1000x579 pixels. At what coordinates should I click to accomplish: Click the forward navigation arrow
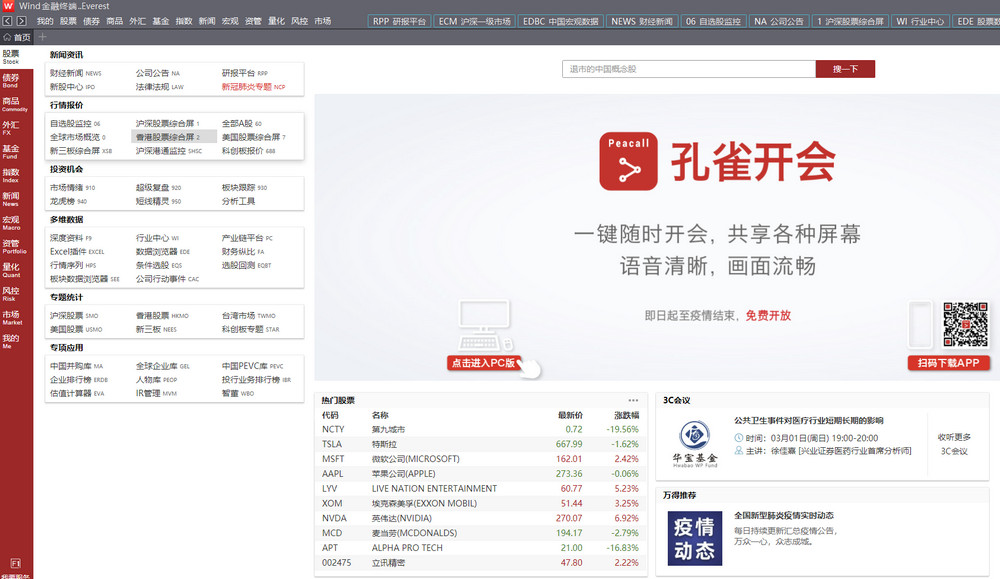[x=21, y=21]
